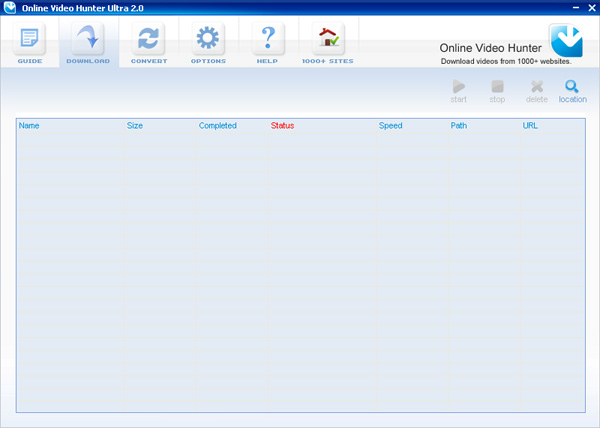
Task: Open the 1000+ Sites house icon
Action: click(x=328, y=39)
